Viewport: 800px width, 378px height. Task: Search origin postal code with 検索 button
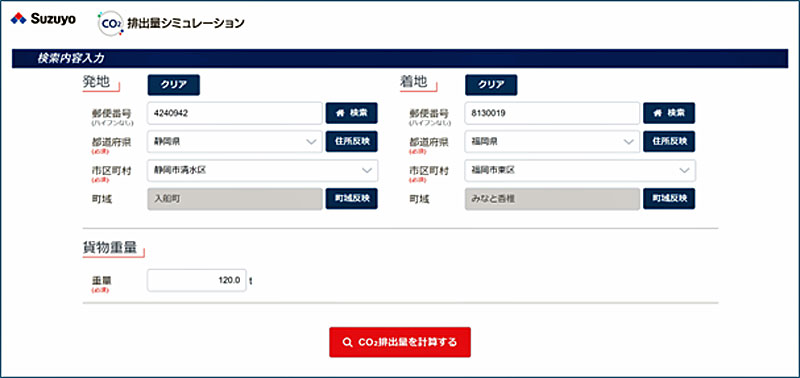tap(352, 113)
